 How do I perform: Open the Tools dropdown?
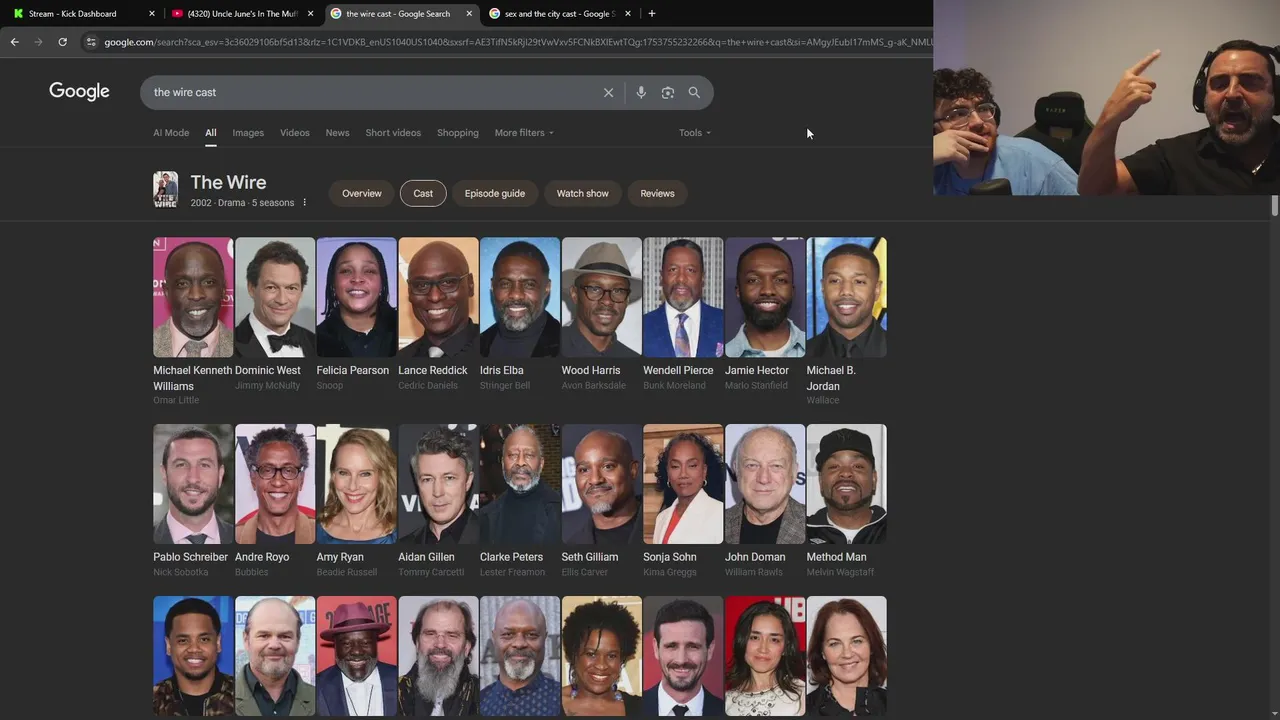pyautogui.click(x=695, y=133)
